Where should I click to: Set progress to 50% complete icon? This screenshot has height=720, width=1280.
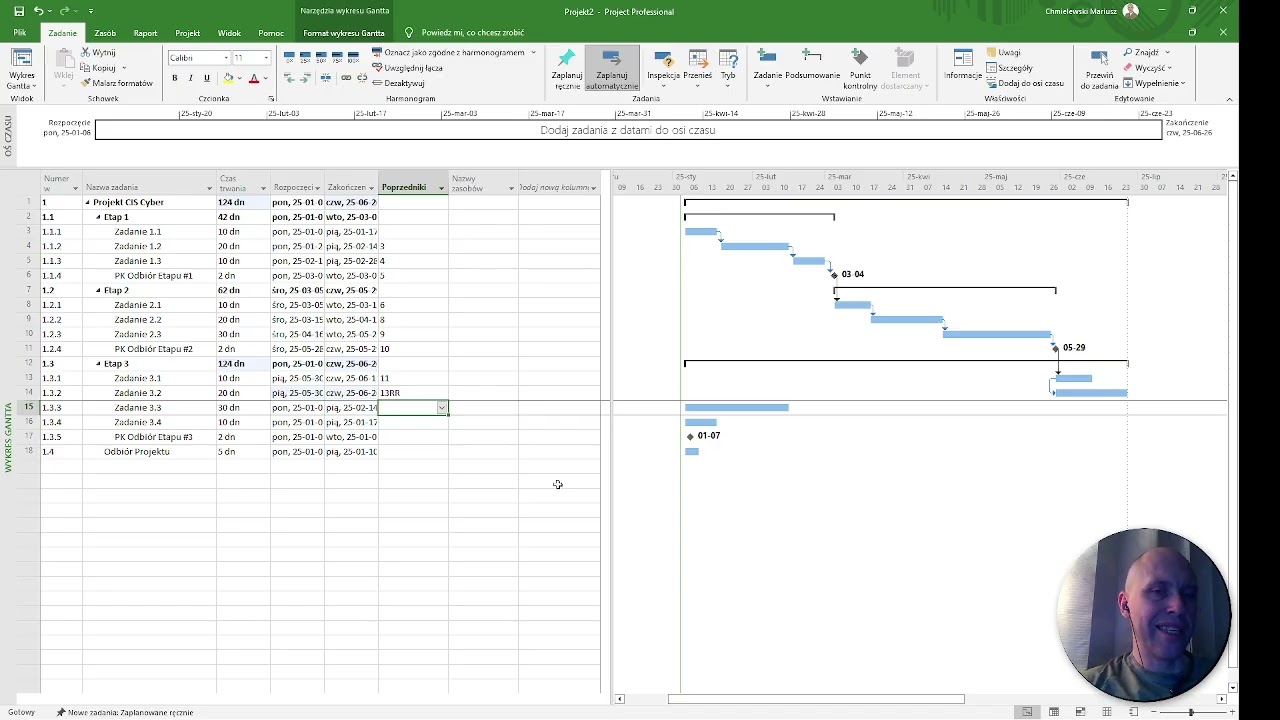pyautogui.click(x=321, y=57)
